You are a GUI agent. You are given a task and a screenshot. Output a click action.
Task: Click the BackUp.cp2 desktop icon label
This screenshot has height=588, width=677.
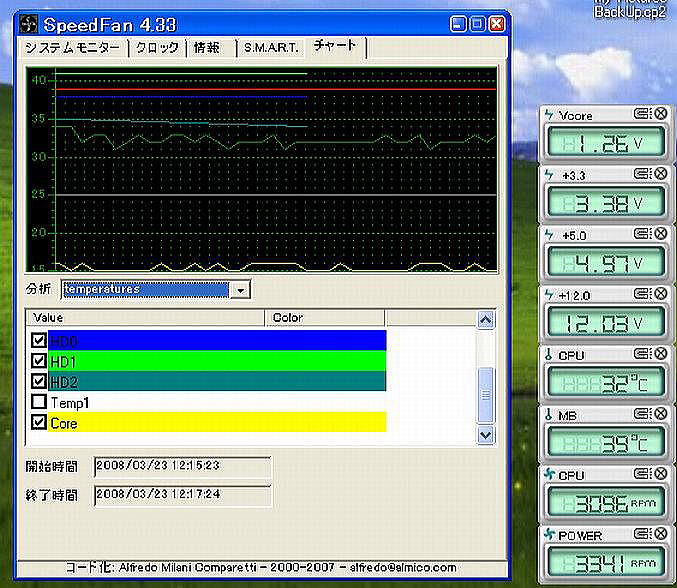tap(630, 12)
